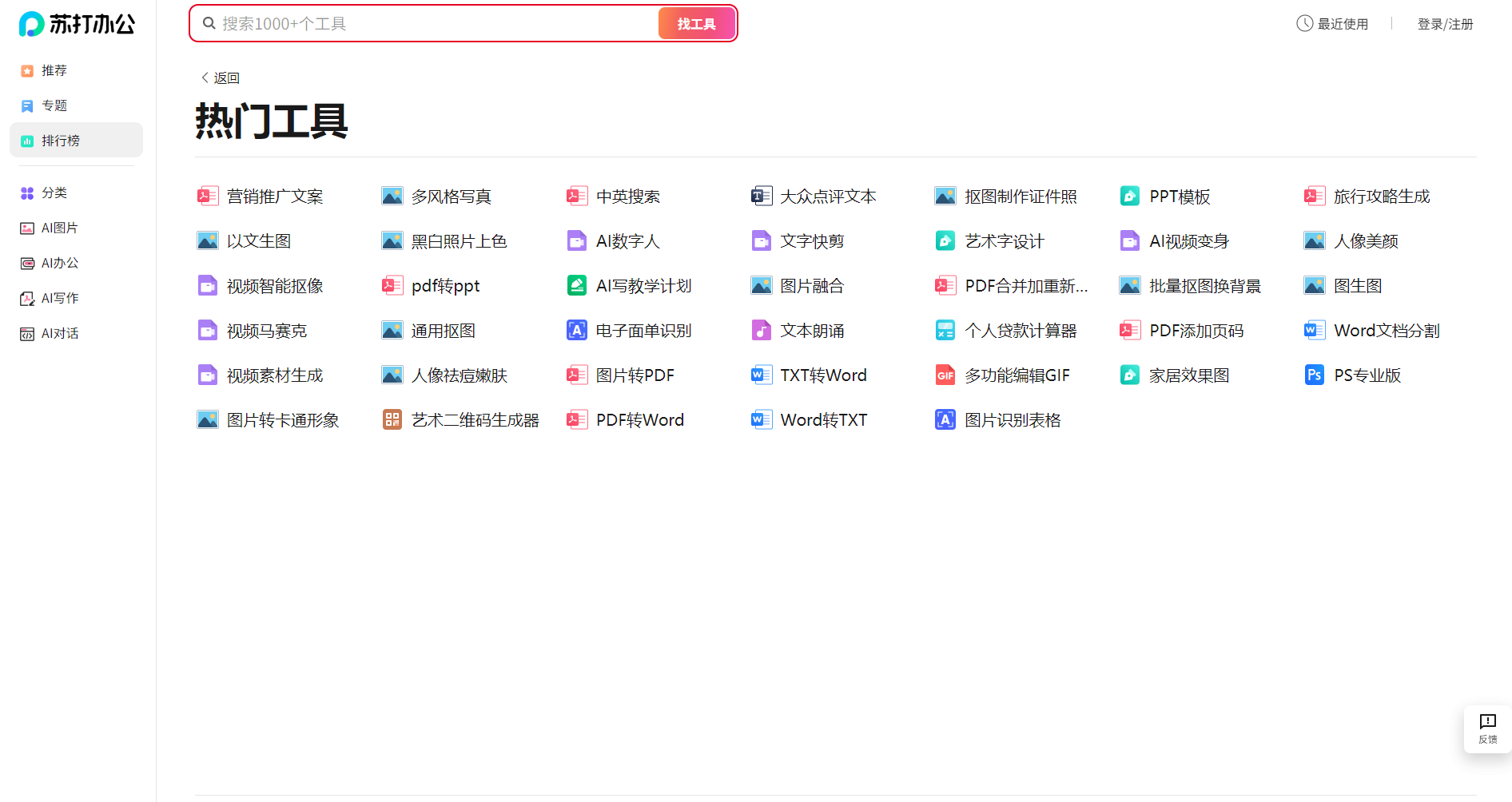The height and width of the screenshot is (802, 1512).
Task: Select the PDF转Word tool
Action: click(x=641, y=419)
